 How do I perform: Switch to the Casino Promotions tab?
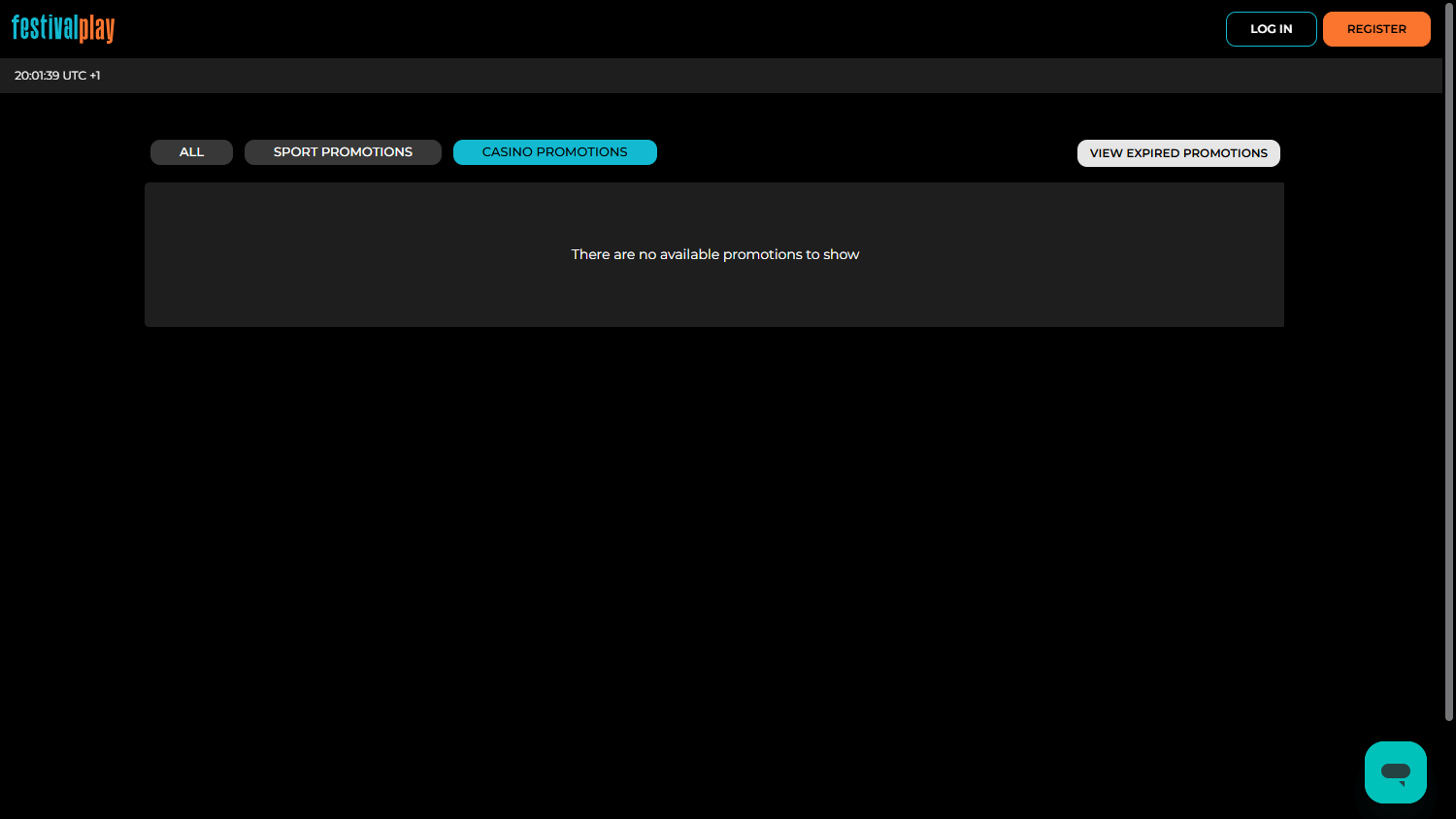coord(554,152)
